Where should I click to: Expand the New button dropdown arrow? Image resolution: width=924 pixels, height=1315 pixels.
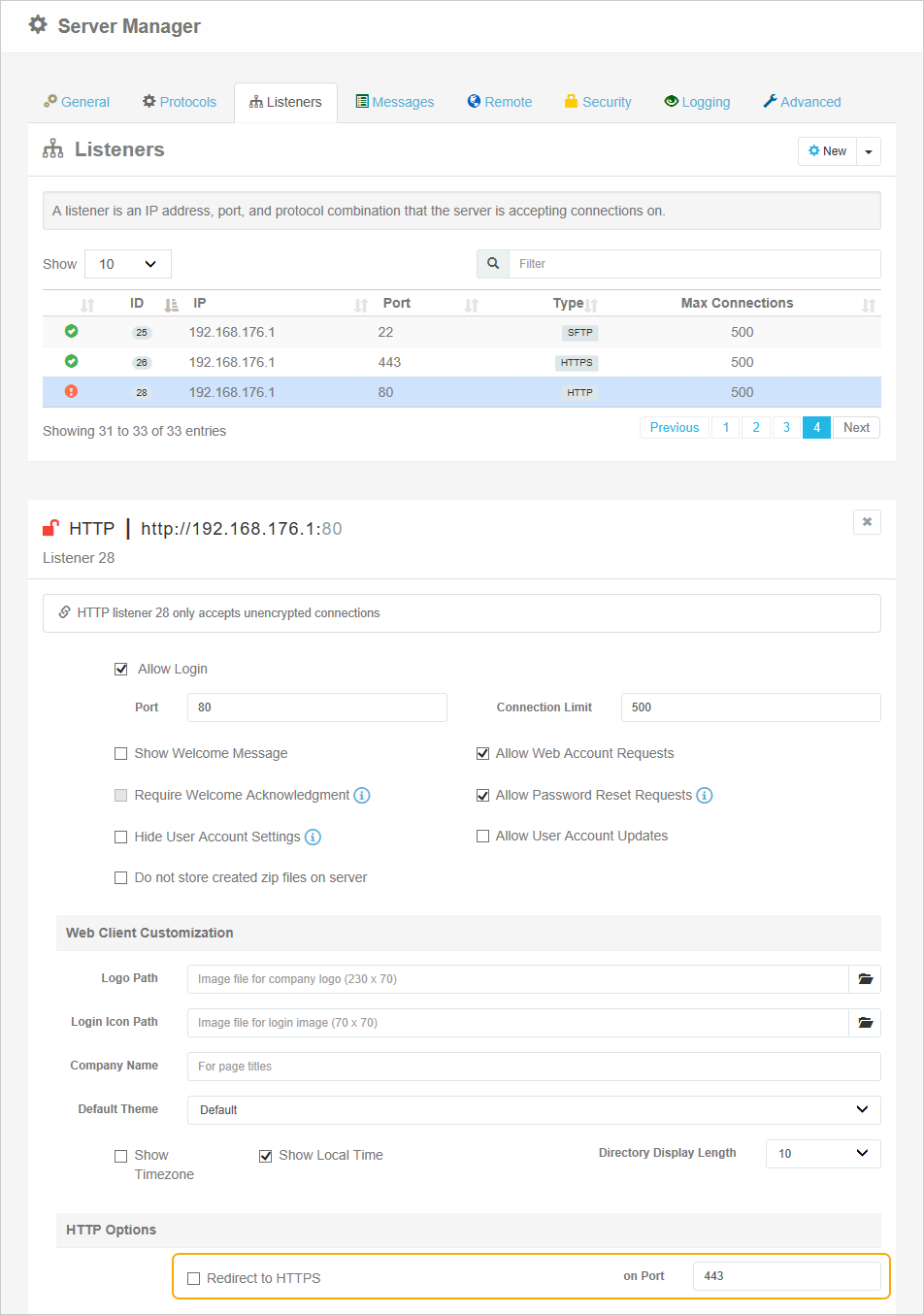(869, 151)
